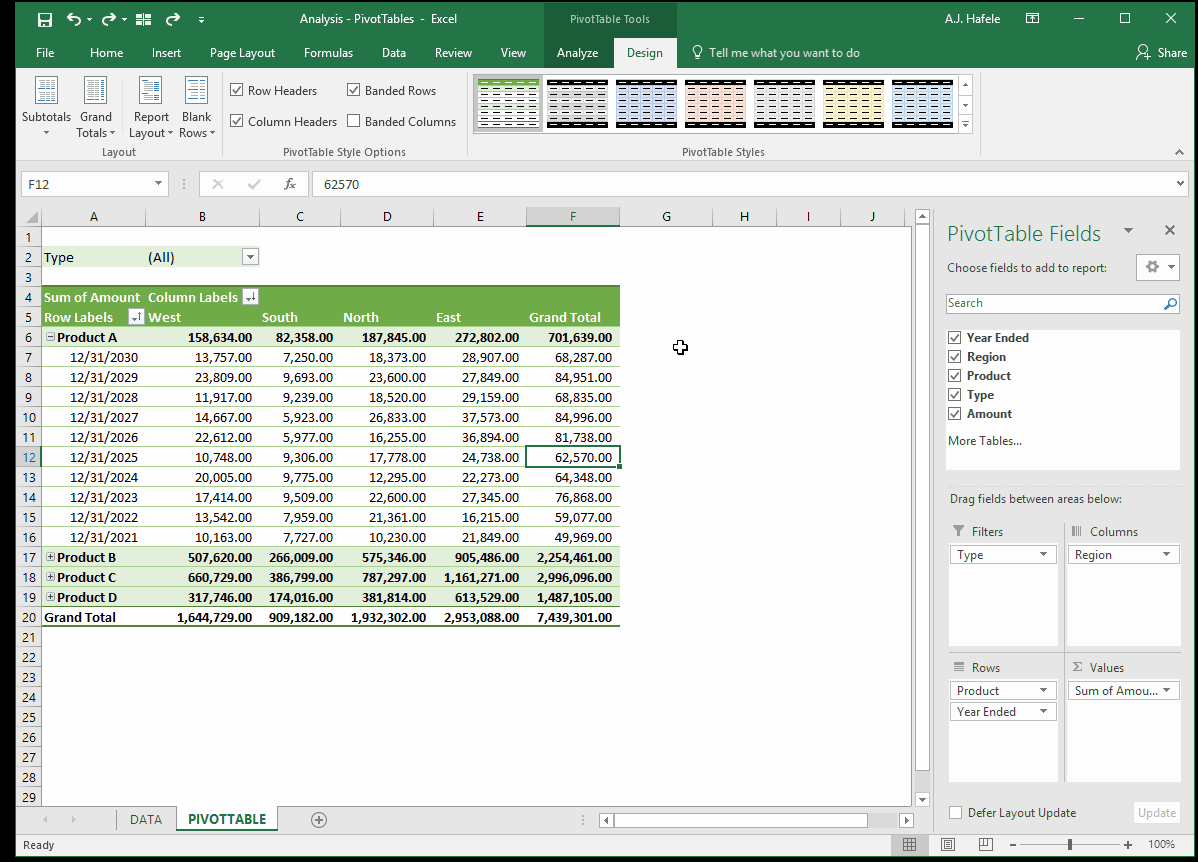The width and height of the screenshot is (1198, 862).
Task: Click the Share button
Action: coord(1161,53)
